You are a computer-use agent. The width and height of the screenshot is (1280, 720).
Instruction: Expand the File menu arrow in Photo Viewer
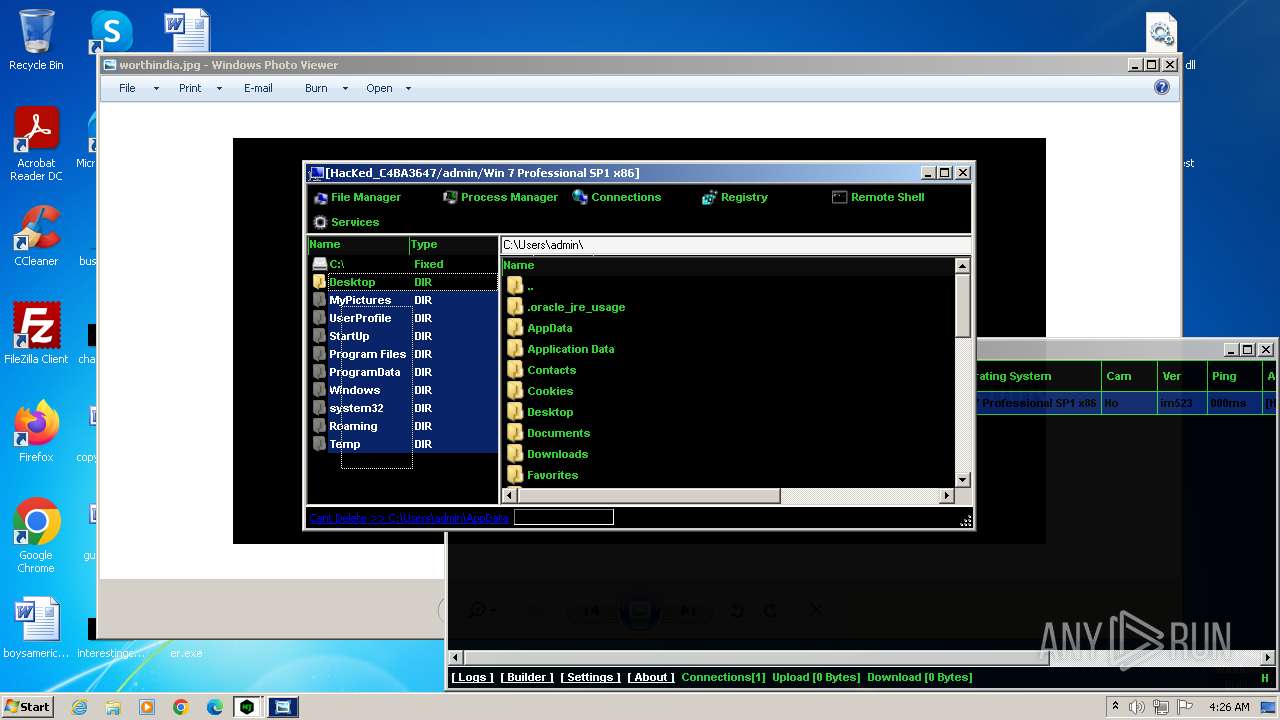click(156, 88)
